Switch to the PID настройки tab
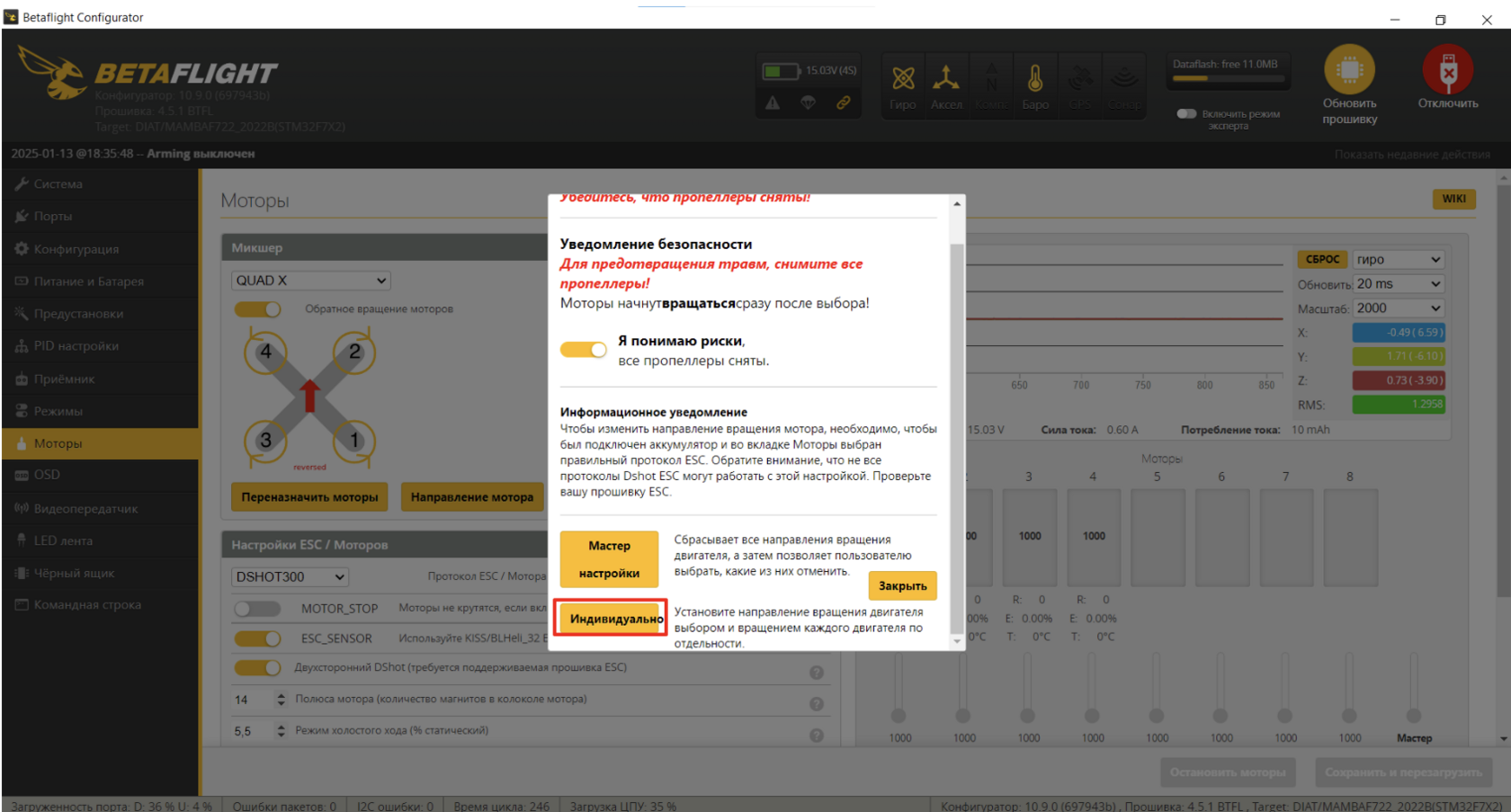The image size is (1511, 812). tap(76, 346)
